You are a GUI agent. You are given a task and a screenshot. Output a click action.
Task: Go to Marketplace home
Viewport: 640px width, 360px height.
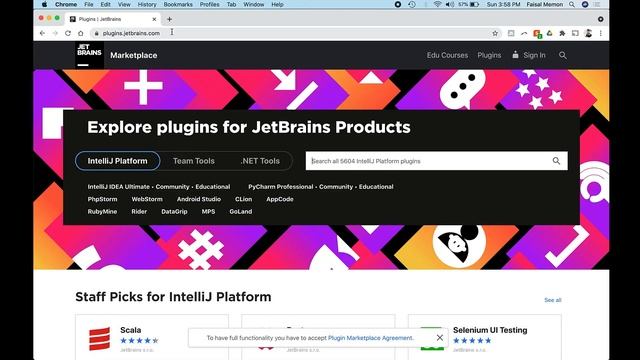coord(133,55)
